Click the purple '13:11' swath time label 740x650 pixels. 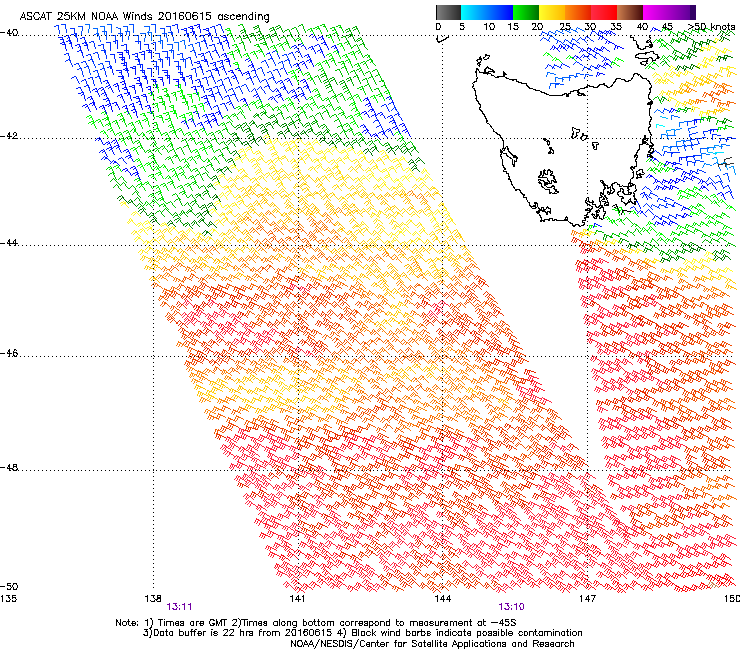coord(179,607)
